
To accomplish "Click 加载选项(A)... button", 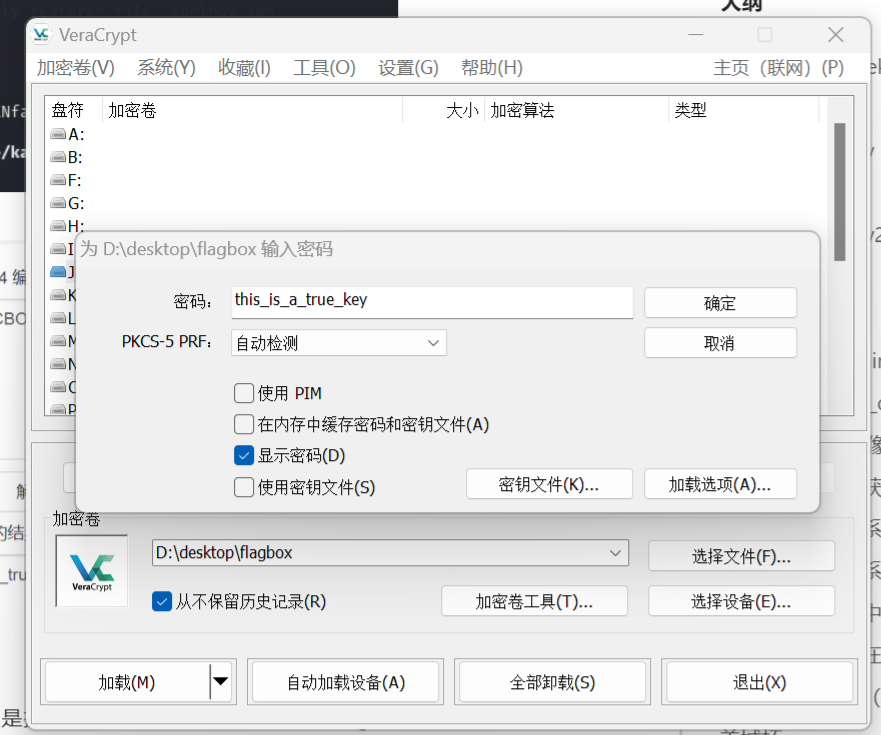I will click(x=720, y=484).
